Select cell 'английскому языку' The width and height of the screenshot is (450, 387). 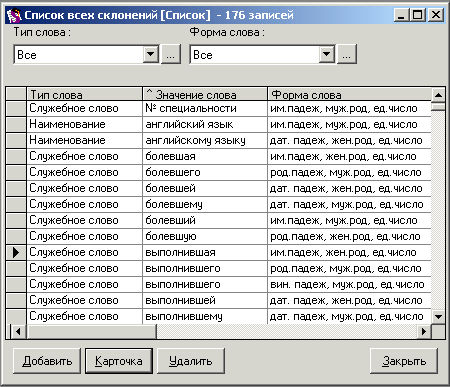(205, 140)
